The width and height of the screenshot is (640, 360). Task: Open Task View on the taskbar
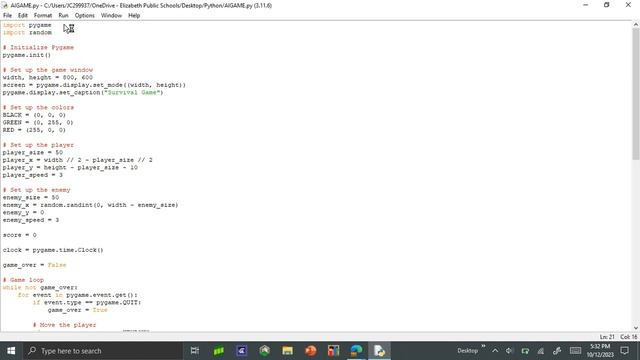pyautogui.click(x=195, y=351)
